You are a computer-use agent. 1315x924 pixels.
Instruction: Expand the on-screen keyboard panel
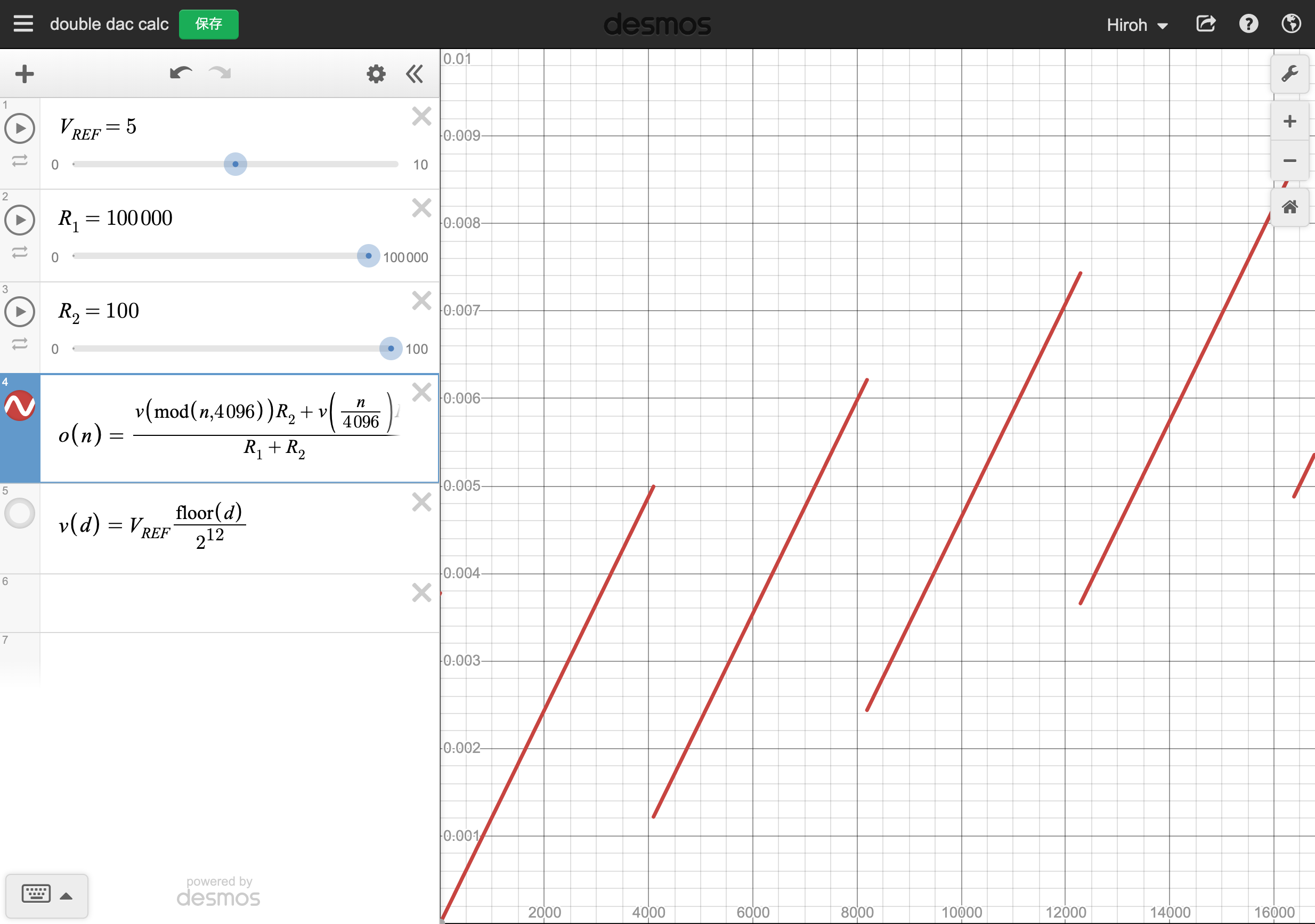coord(47,895)
